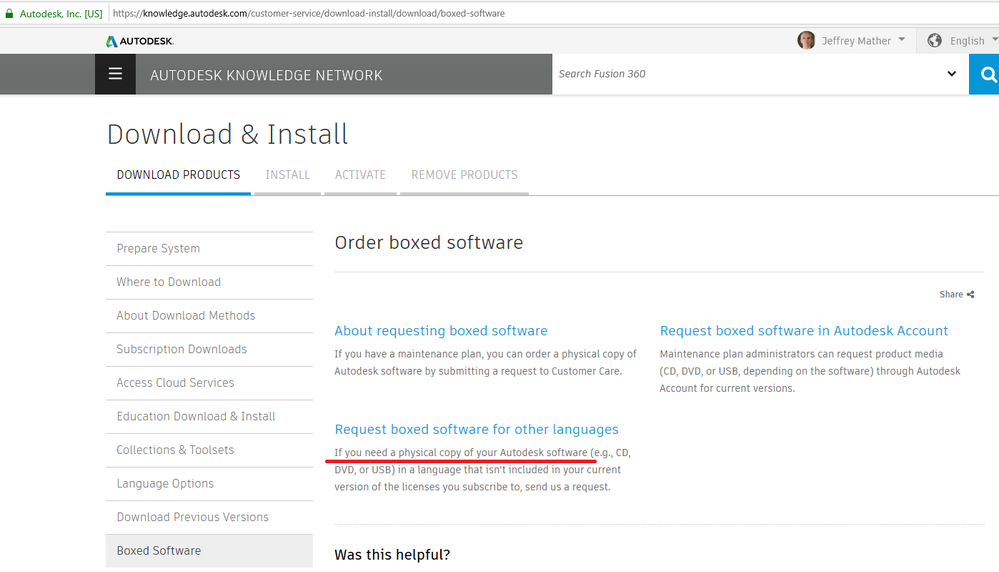Open Request boxed software in Autodesk Account
This screenshot has width=999, height=572.
click(803, 331)
